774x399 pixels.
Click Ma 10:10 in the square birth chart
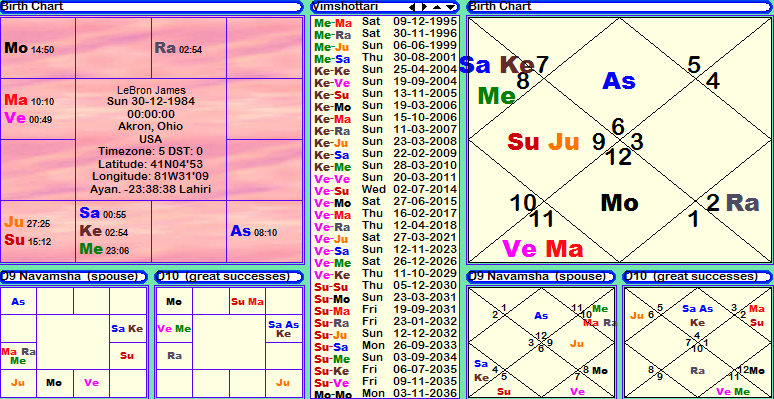(29, 101)
